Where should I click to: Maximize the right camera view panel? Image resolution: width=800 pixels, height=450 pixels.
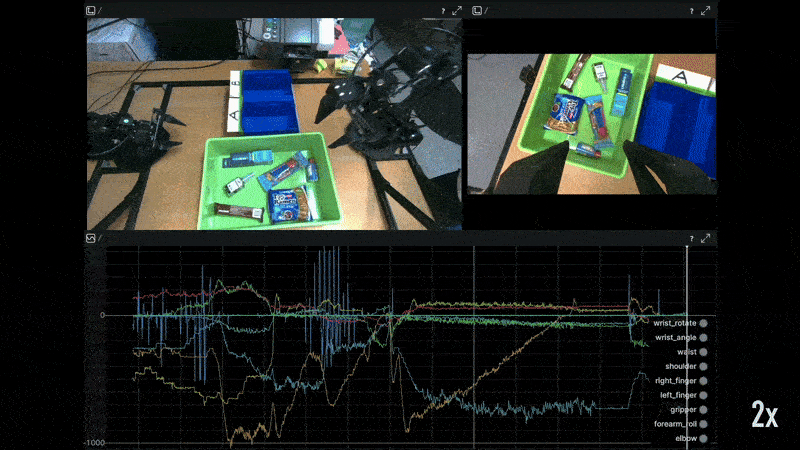click(x=707, y=10)
